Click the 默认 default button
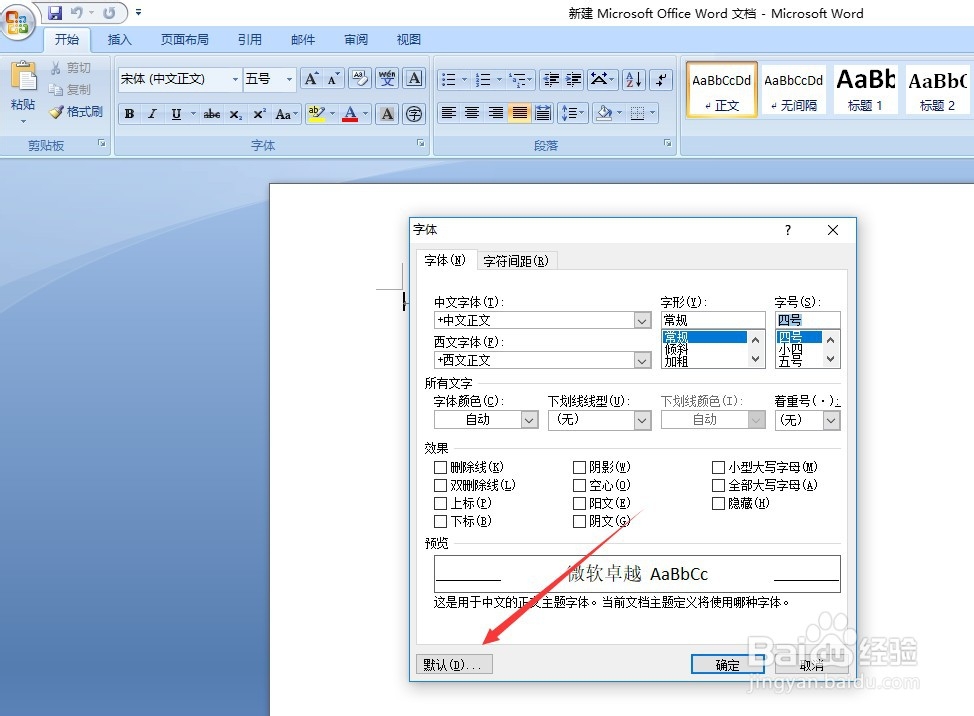 click(454, 664)
